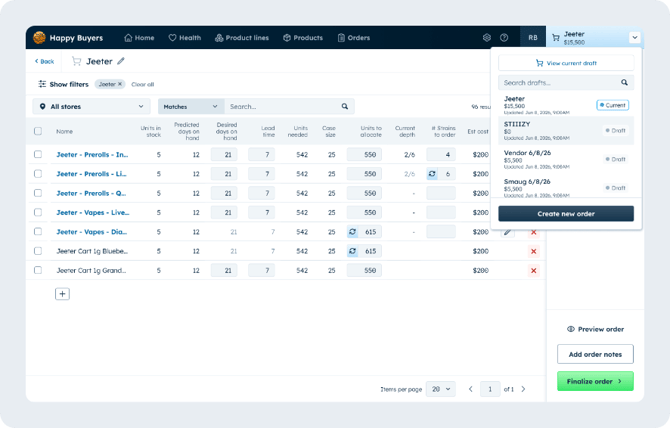
Task: Go to the previous page arrow
Action: [470, 389]
